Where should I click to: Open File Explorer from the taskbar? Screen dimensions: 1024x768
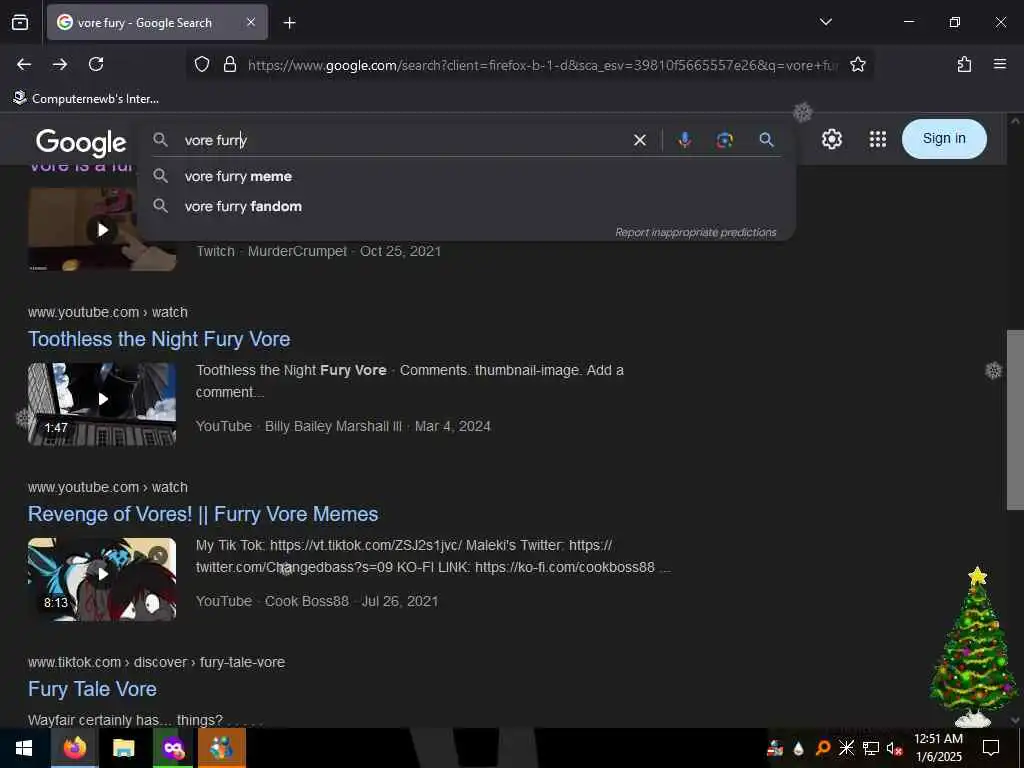[123, 748]
